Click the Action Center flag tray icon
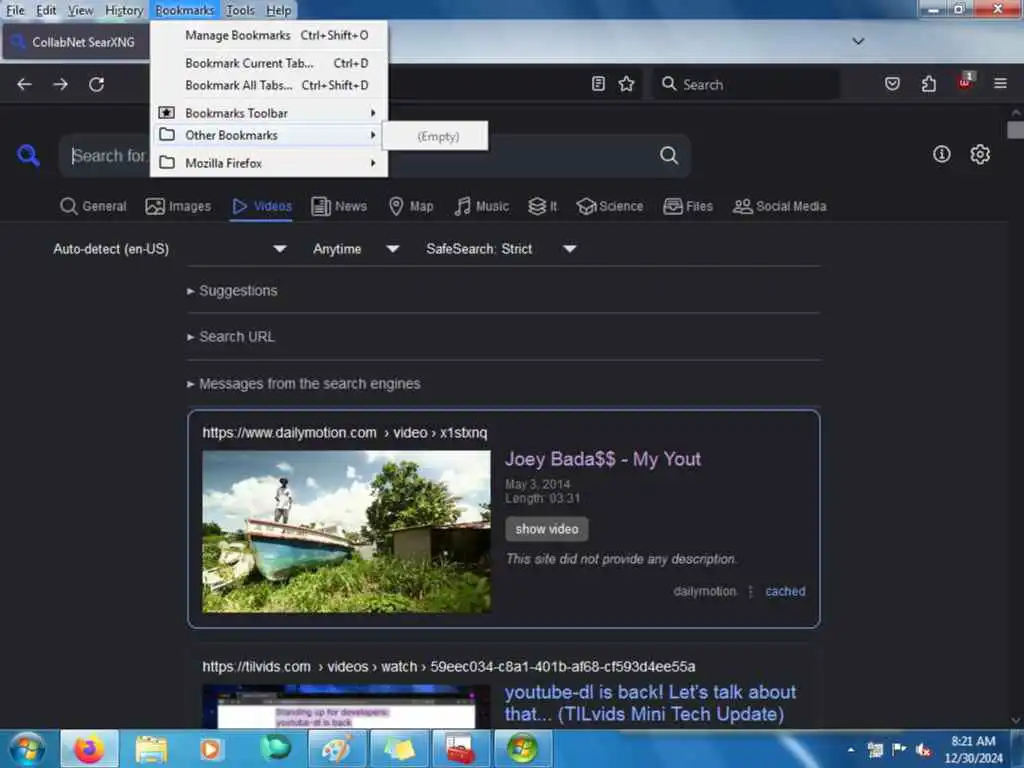 pyautogui.click(x=899, y=749)
